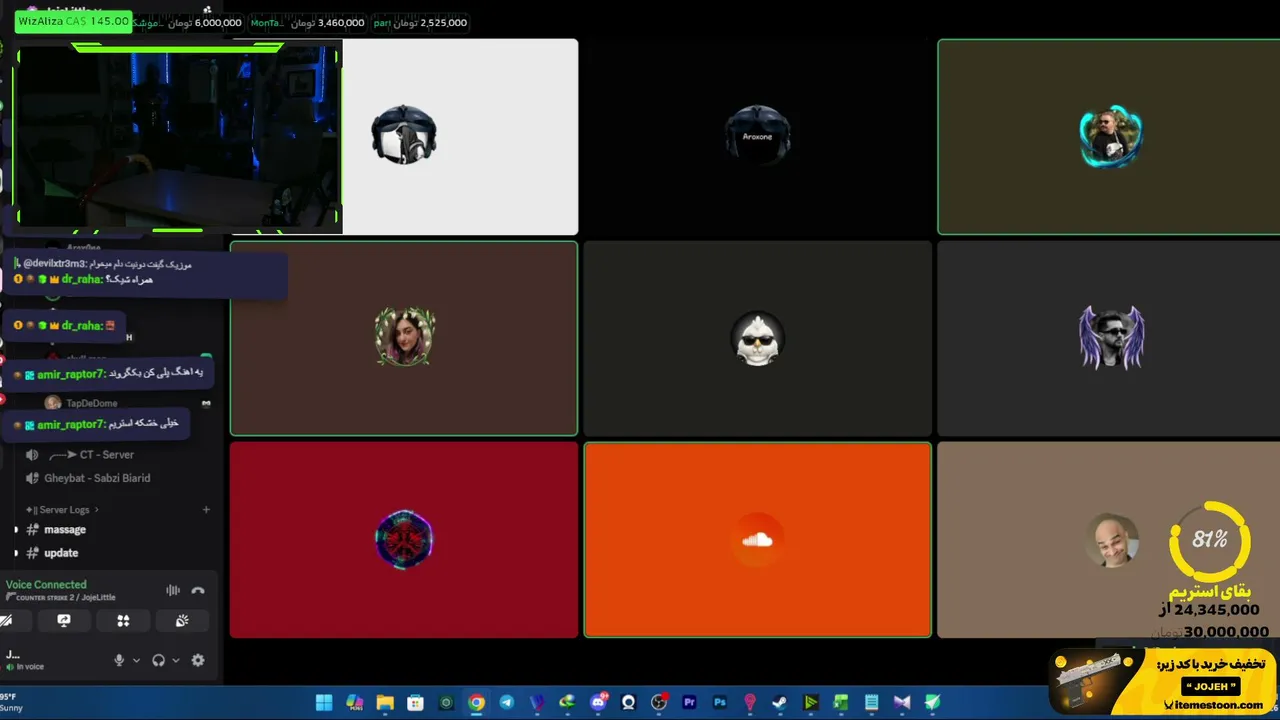
Task: Open Microsoft Store from the taskbar
Action: (415, 702)
